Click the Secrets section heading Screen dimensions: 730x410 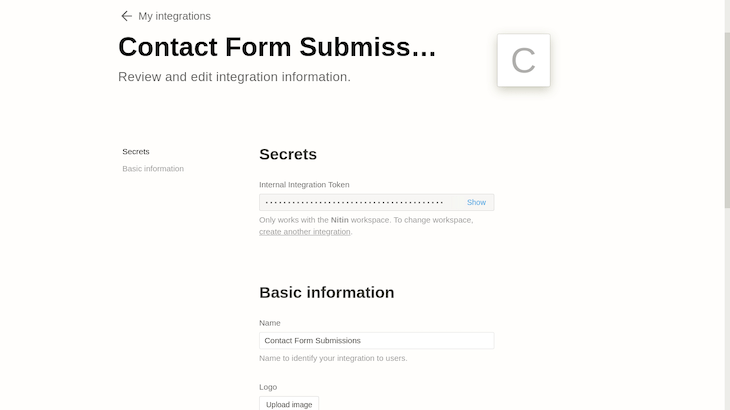[288, 155]
